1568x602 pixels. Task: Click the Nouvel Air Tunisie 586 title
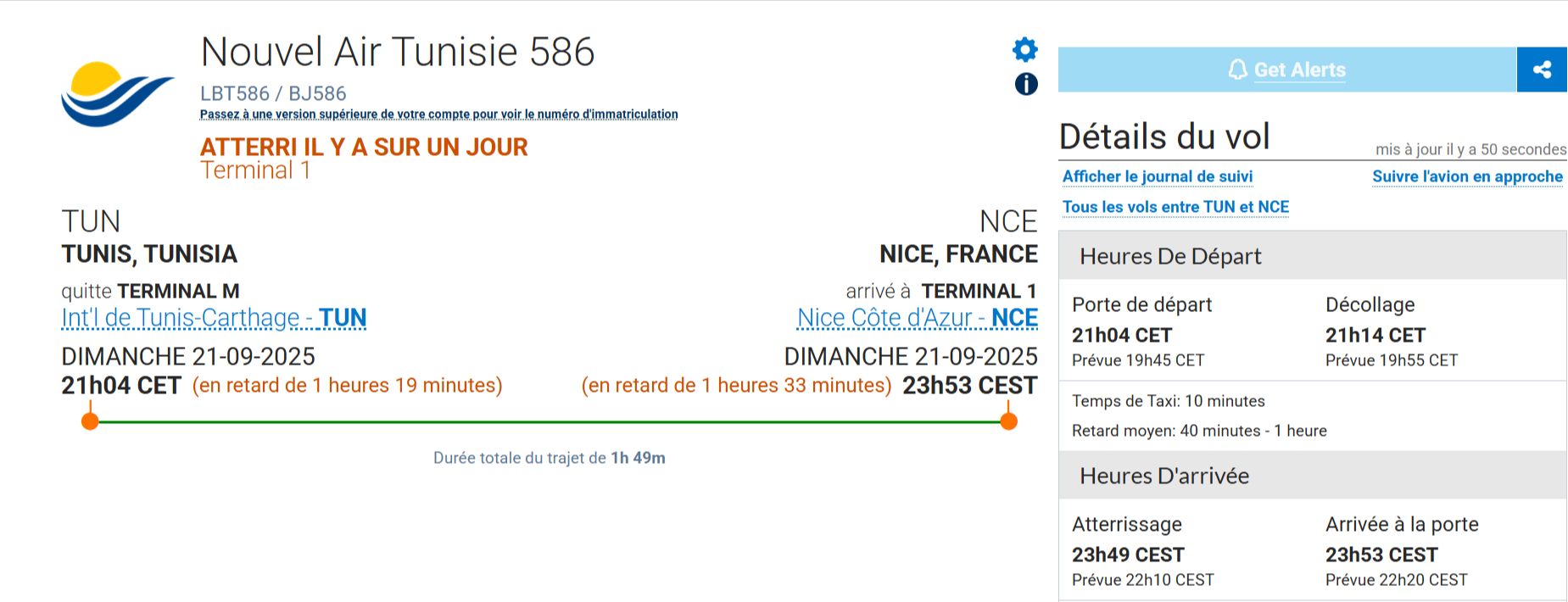coord(397,52)
